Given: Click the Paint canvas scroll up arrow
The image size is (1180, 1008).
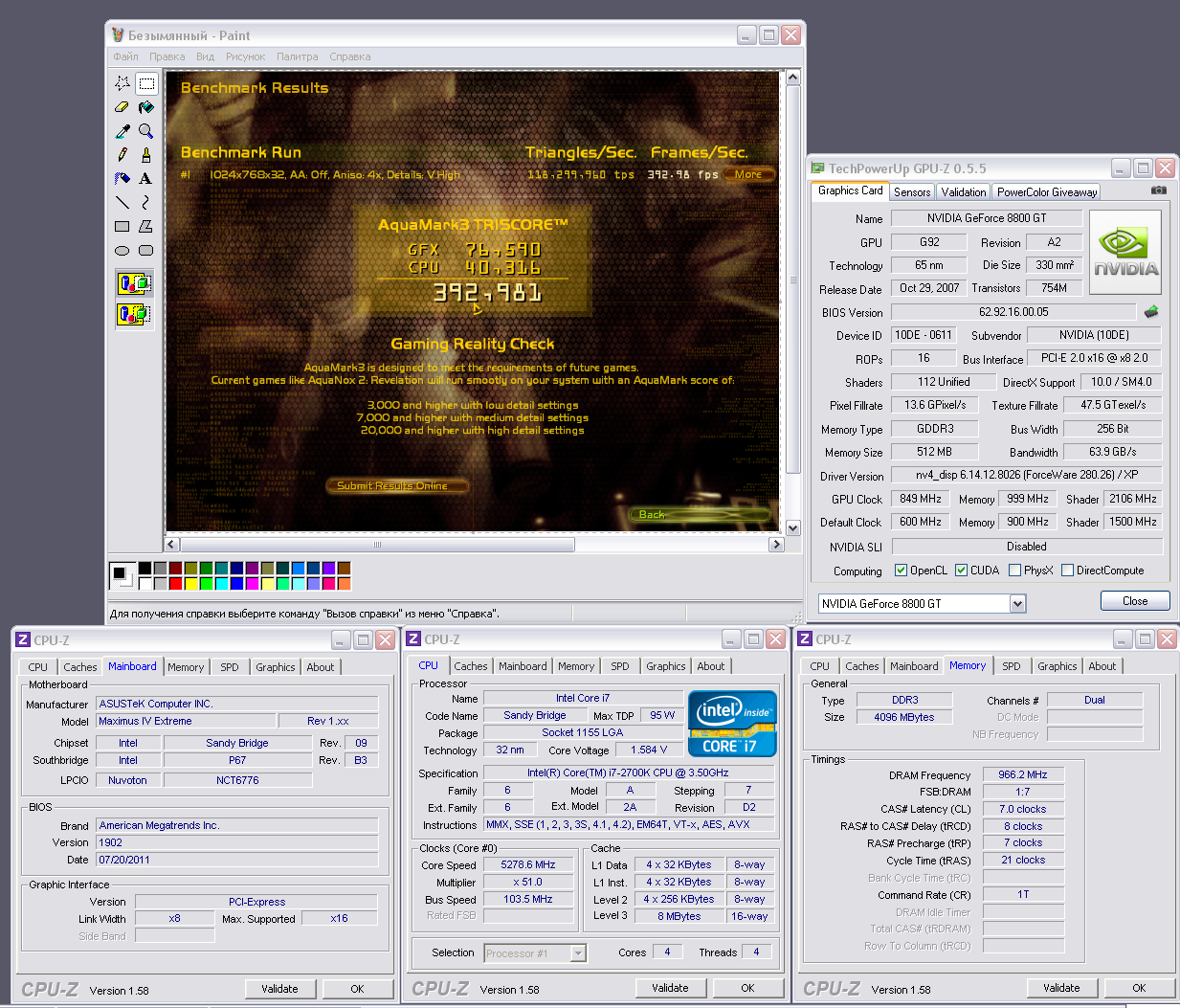Looking at the screenshot, I should tap(792, 78).
